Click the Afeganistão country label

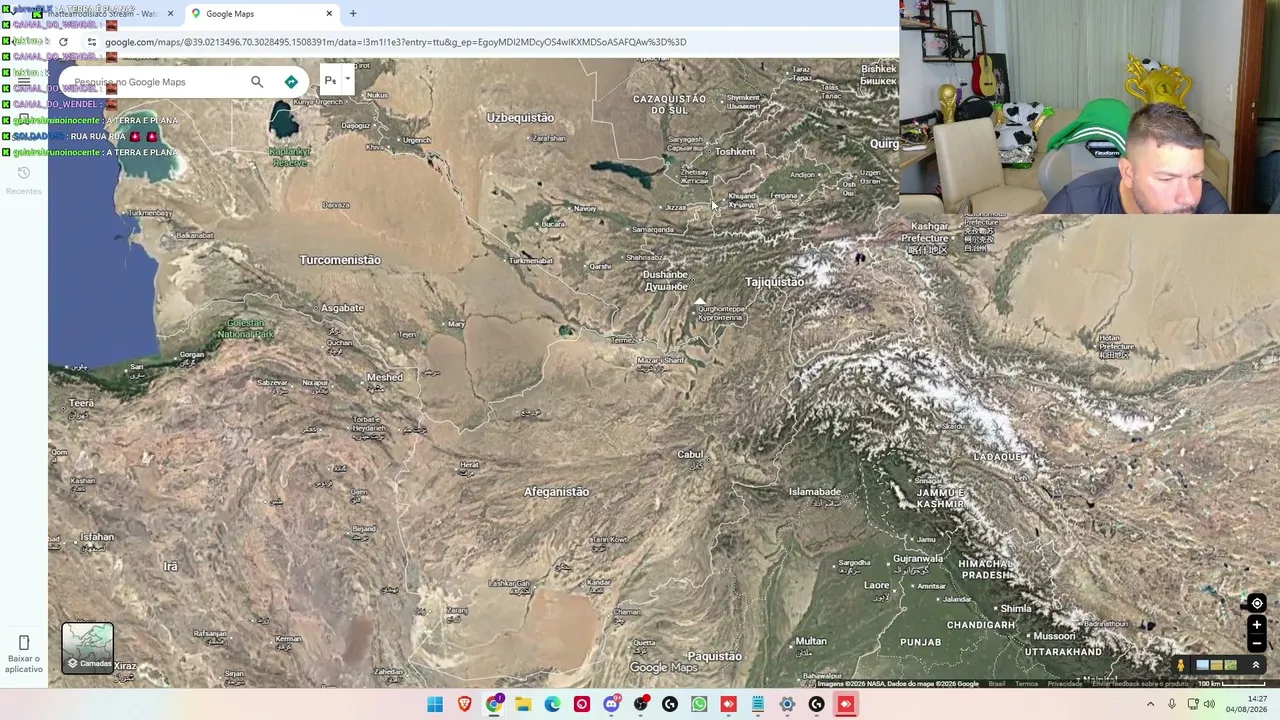557,492
